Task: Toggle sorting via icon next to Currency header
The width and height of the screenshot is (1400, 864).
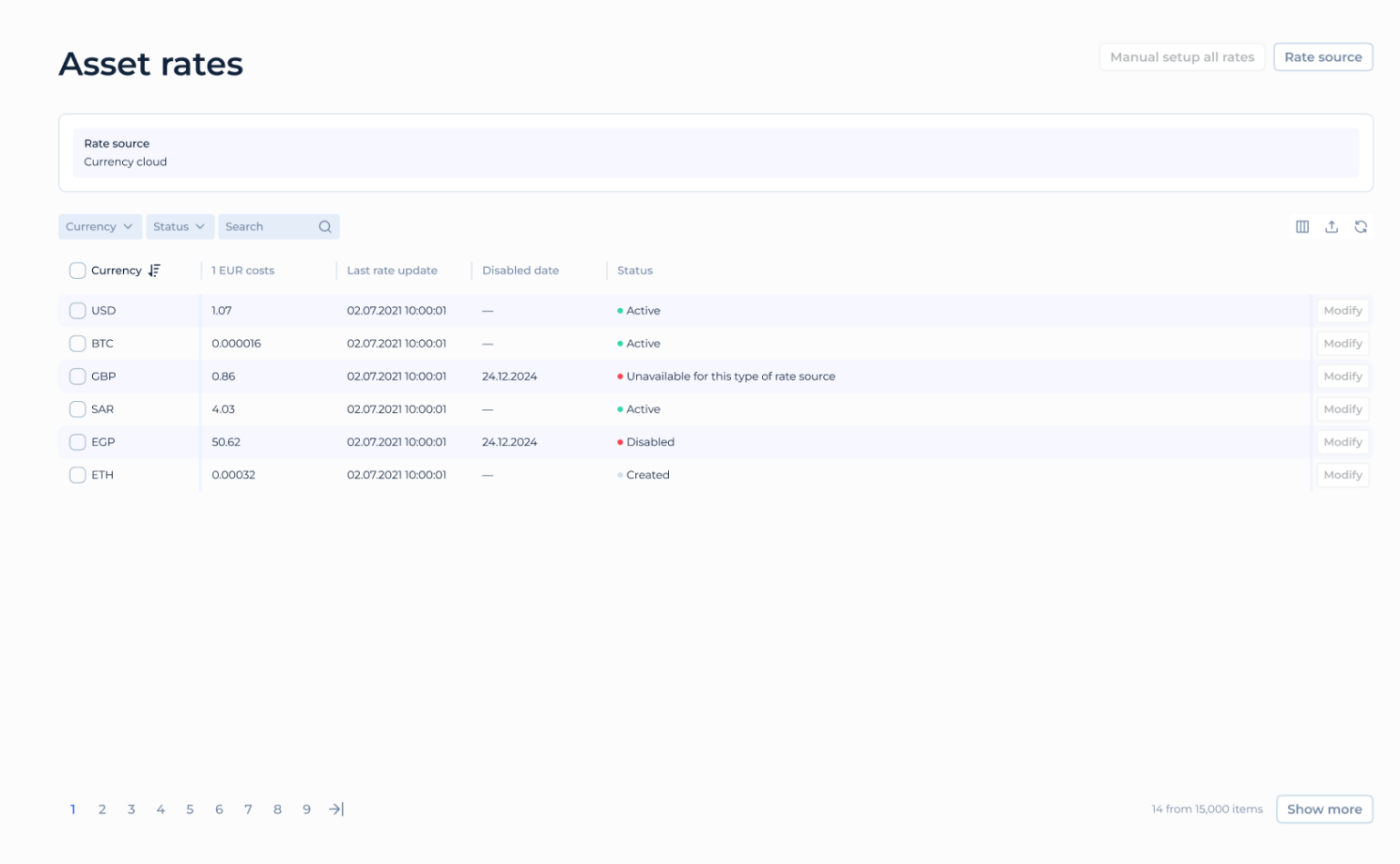Action: (154, 270)
